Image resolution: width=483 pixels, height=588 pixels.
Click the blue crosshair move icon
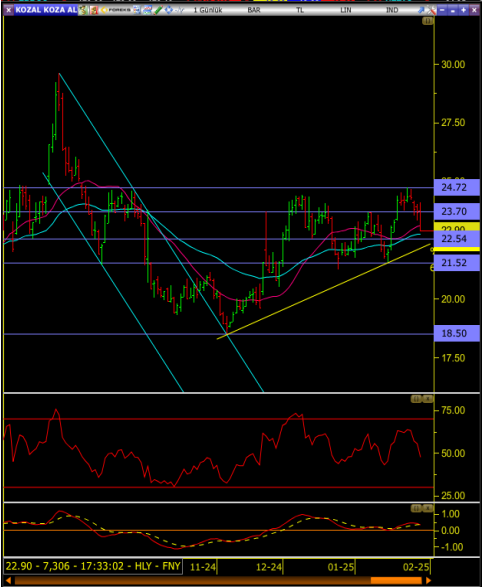168,10
